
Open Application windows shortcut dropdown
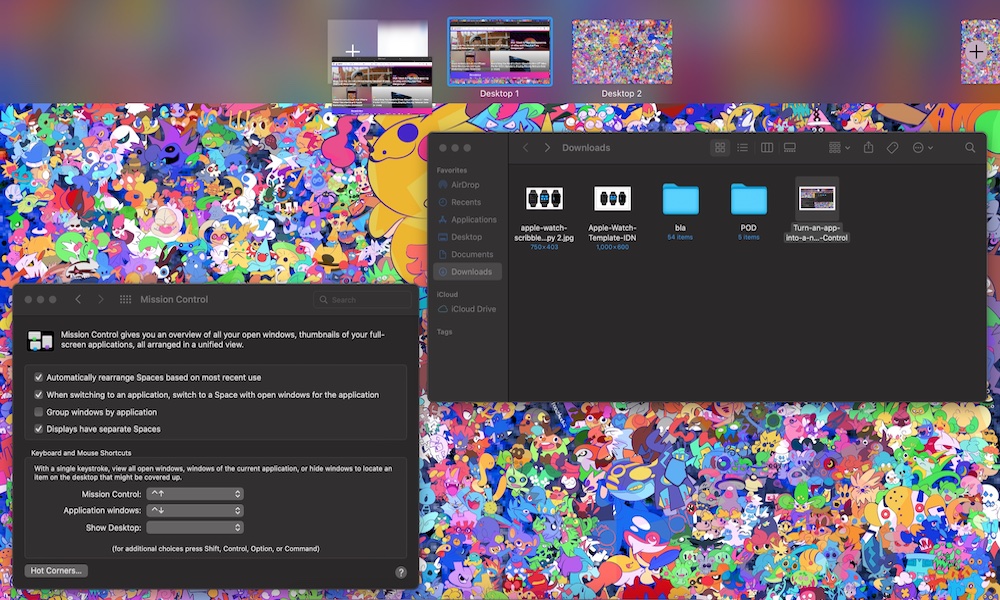(195, 511)
